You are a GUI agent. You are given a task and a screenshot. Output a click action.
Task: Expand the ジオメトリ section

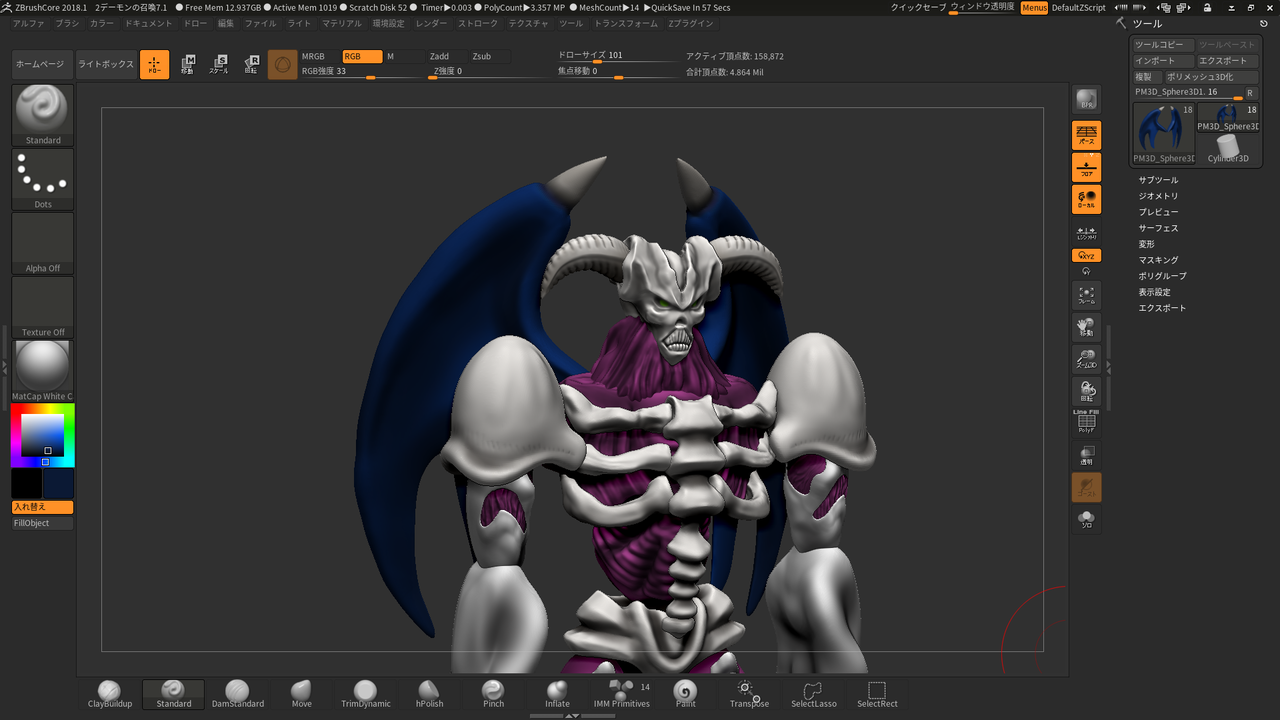[1158, 196]
